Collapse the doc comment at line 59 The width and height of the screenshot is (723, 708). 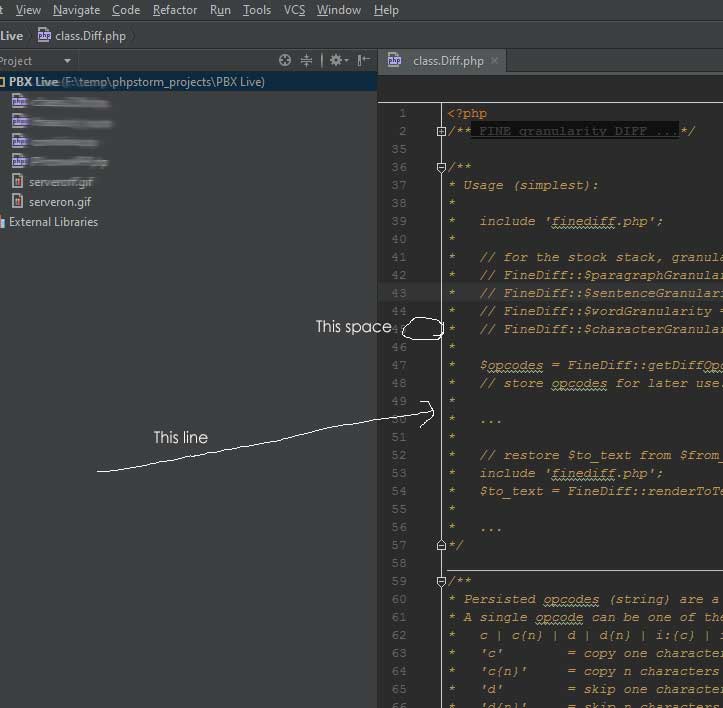(441, 581)
